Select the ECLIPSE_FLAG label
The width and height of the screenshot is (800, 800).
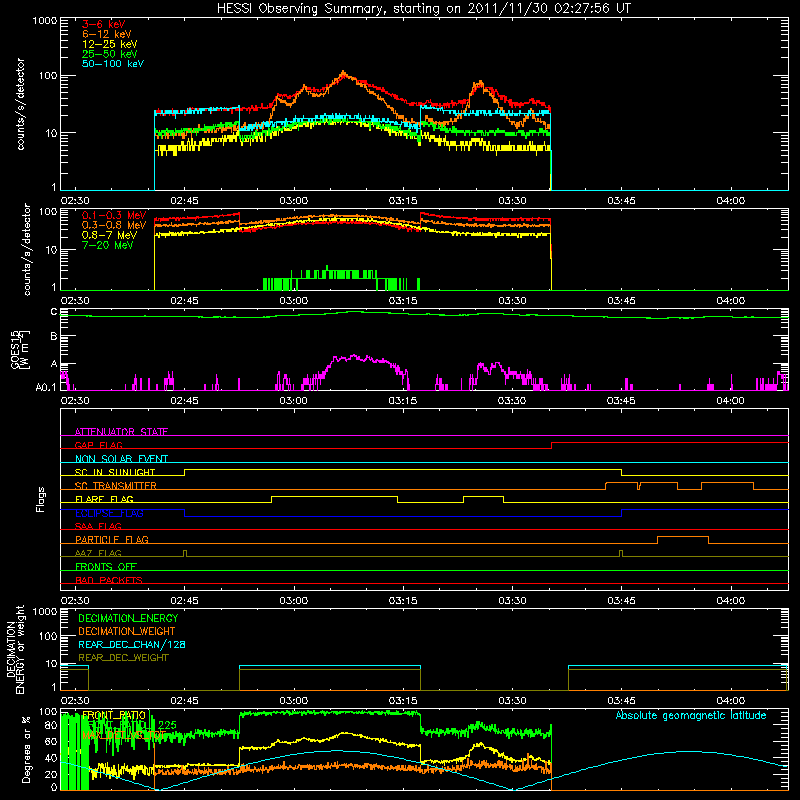coord(109,513)
